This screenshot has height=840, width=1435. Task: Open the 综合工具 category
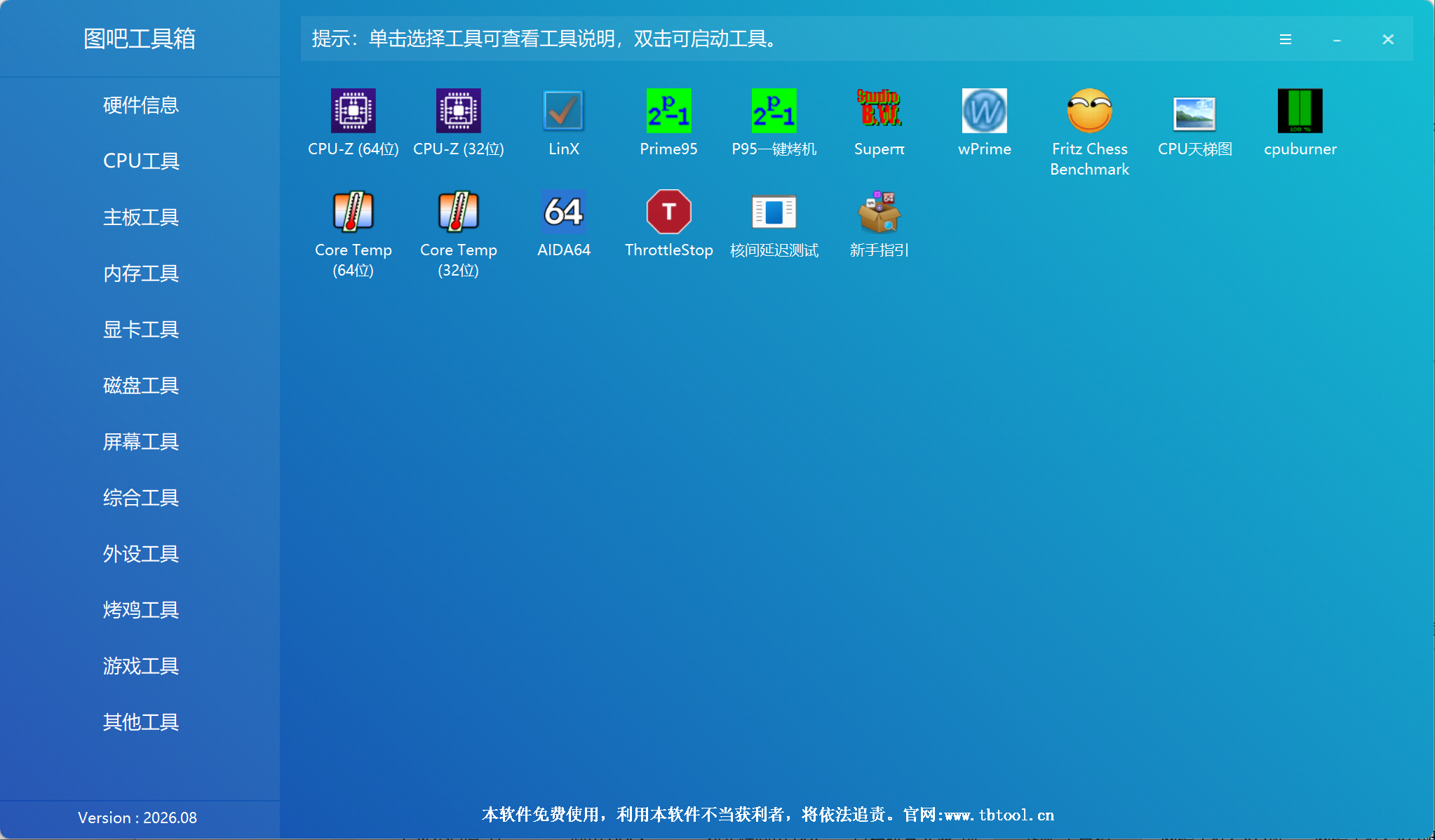141,498
